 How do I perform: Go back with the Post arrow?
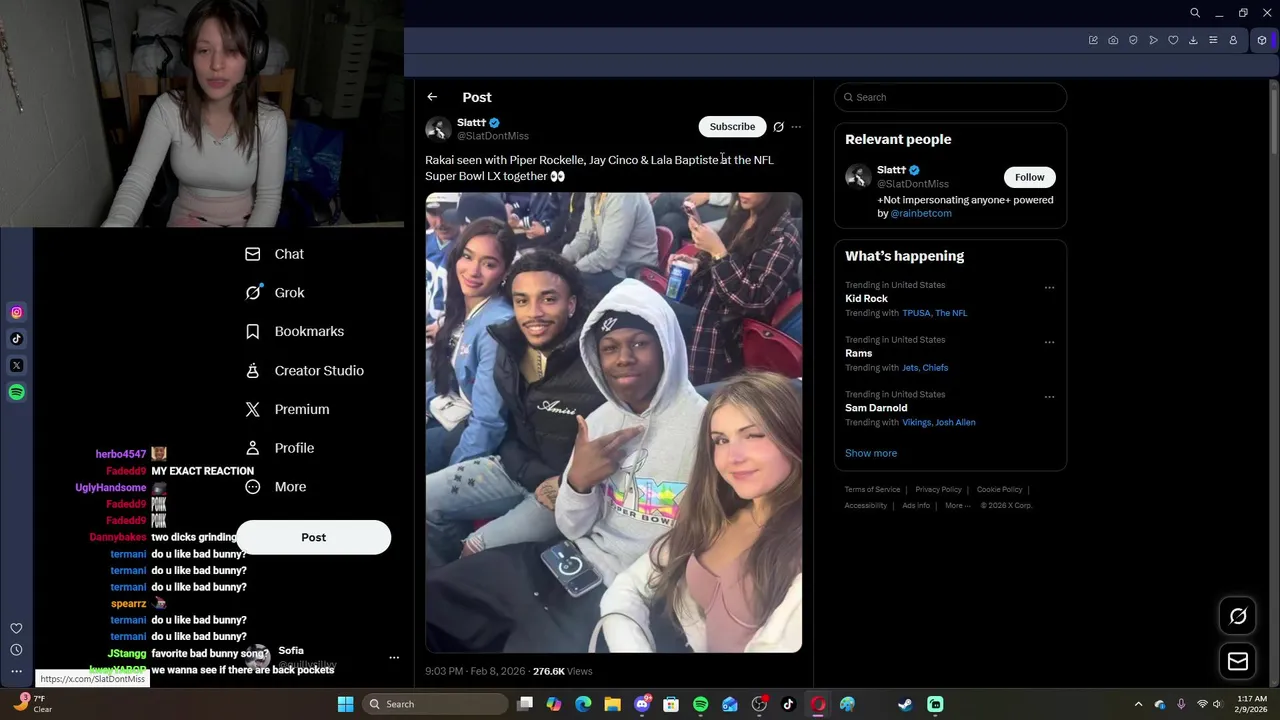coord(432,97)
